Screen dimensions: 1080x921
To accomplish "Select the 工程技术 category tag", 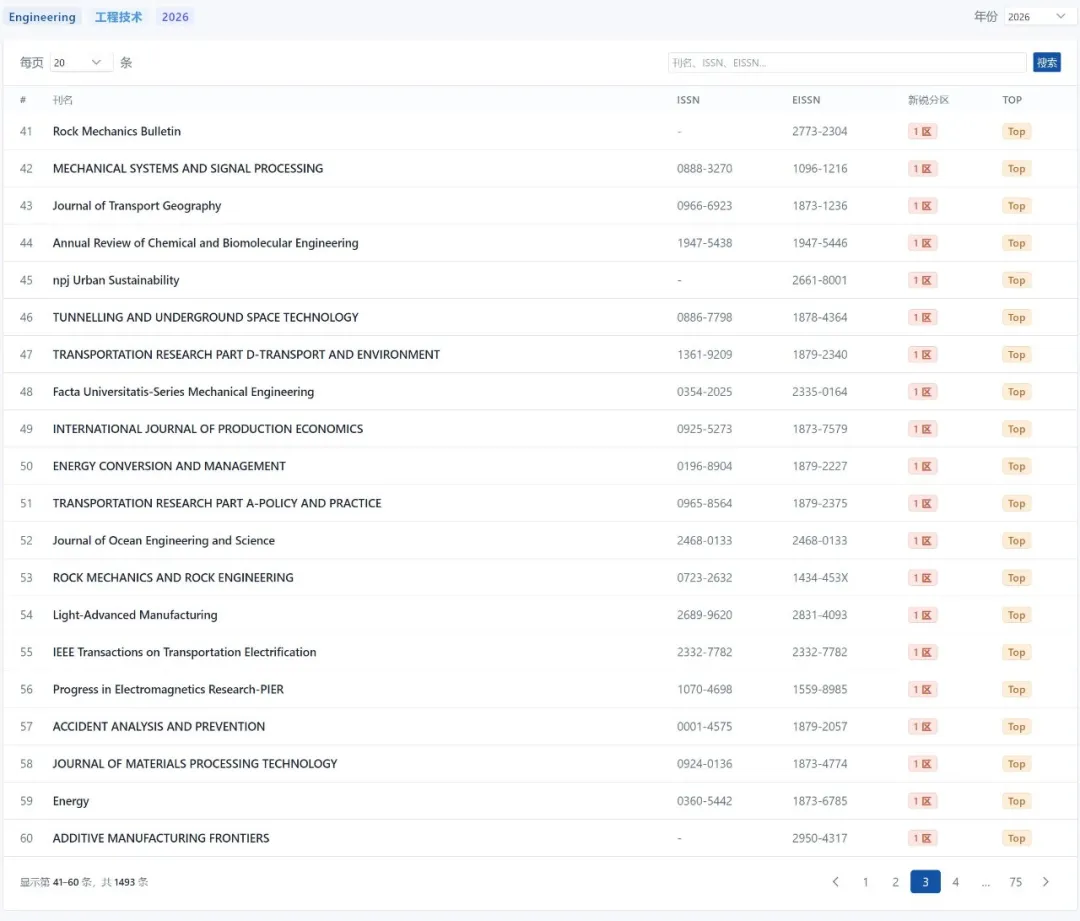I will click(x=119, y=17).
